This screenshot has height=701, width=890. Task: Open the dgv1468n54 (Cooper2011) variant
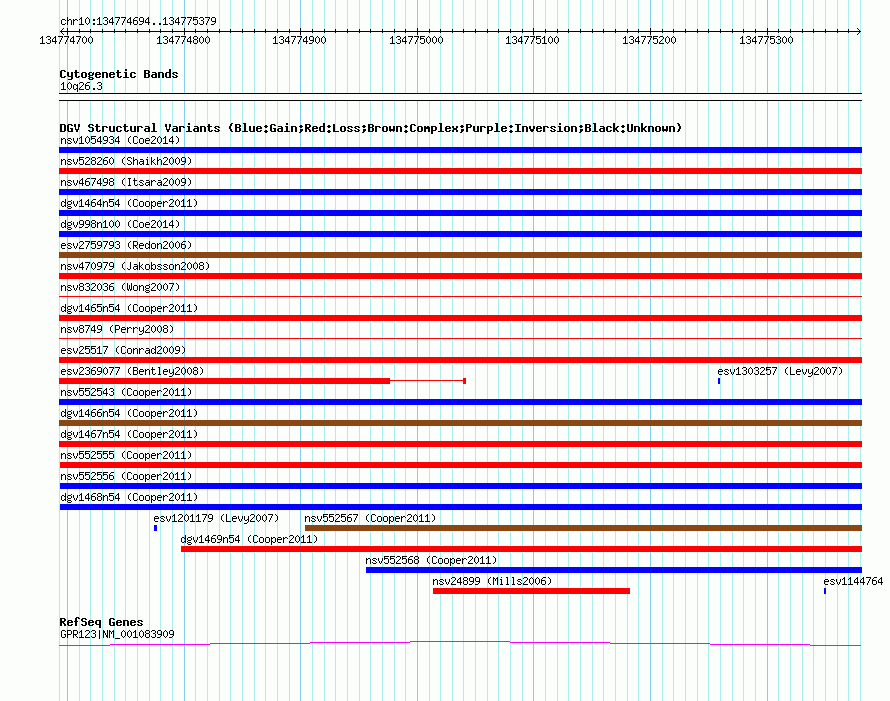point(129,497)
